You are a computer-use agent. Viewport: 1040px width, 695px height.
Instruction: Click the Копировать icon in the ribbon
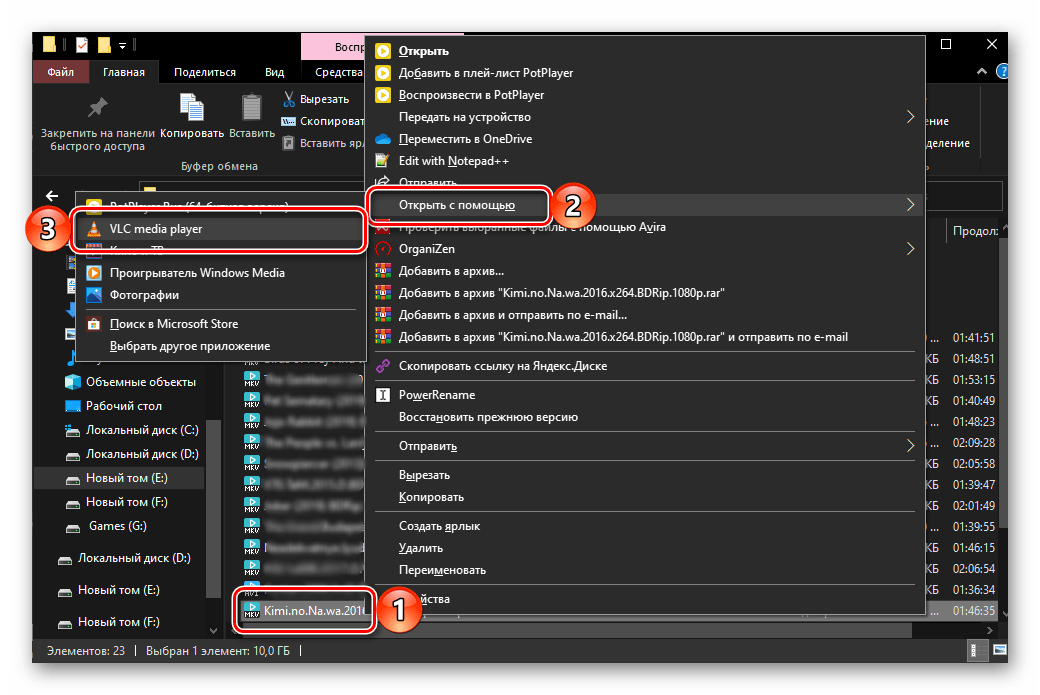(192, 107)
